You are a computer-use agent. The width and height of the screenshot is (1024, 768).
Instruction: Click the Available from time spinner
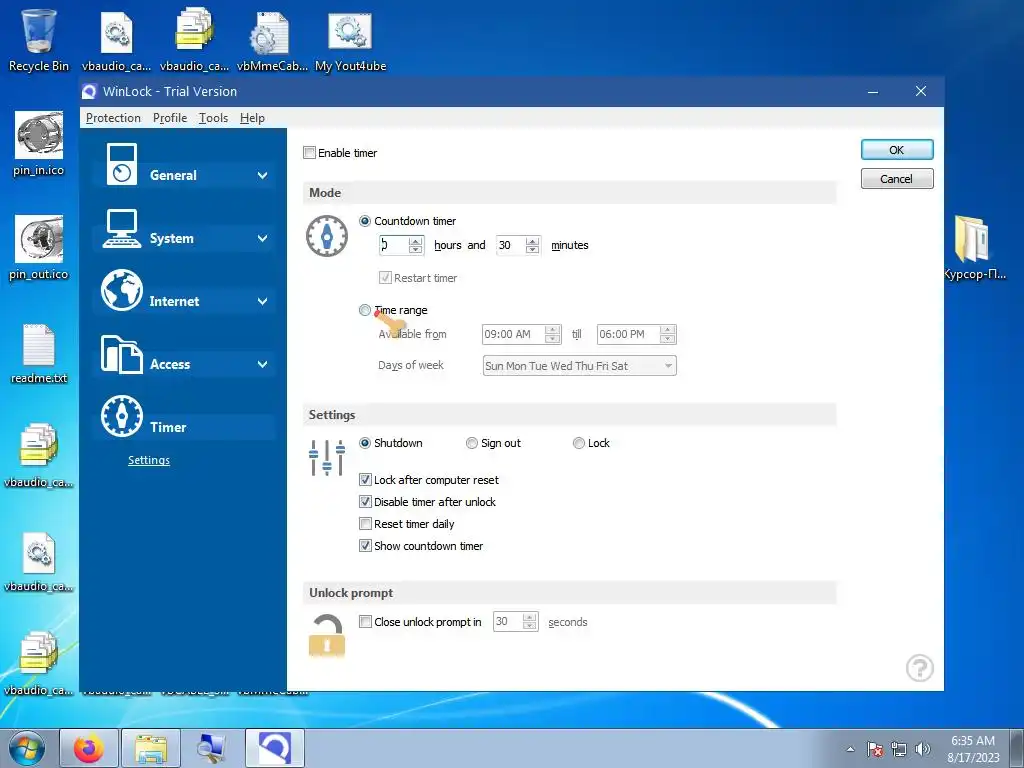pyautogui.click(x=552, y=334)
